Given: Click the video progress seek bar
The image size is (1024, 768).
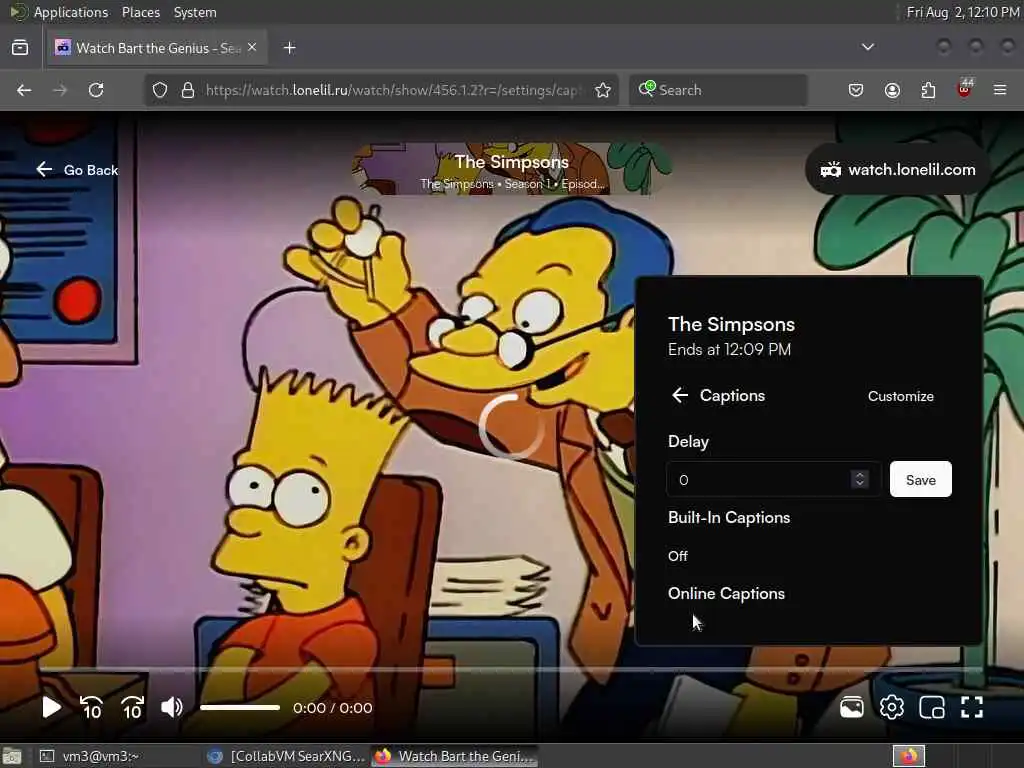Looking at the screenshot, I should click(x=511, y=670).
